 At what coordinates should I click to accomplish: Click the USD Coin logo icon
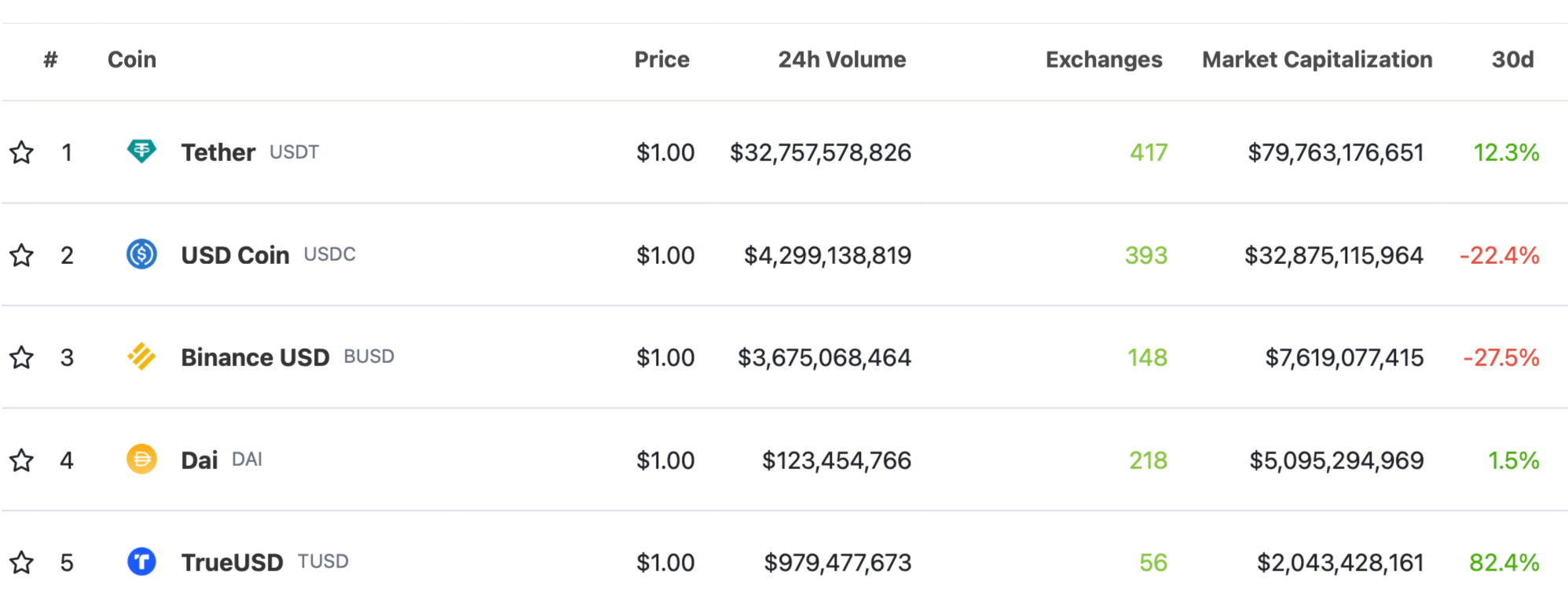141,255
